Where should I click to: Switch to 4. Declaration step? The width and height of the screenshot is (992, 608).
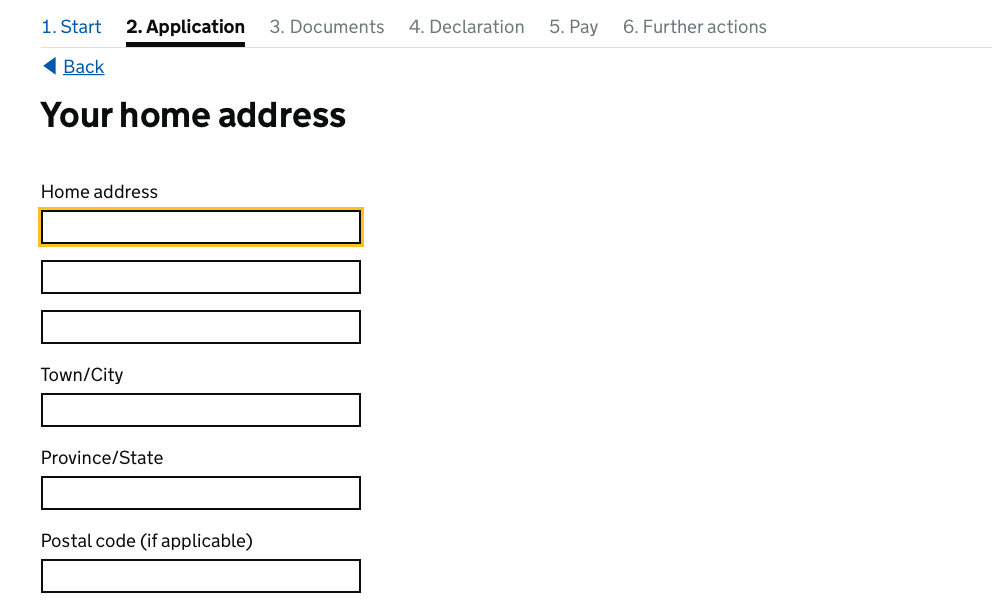tap(466, 27)
